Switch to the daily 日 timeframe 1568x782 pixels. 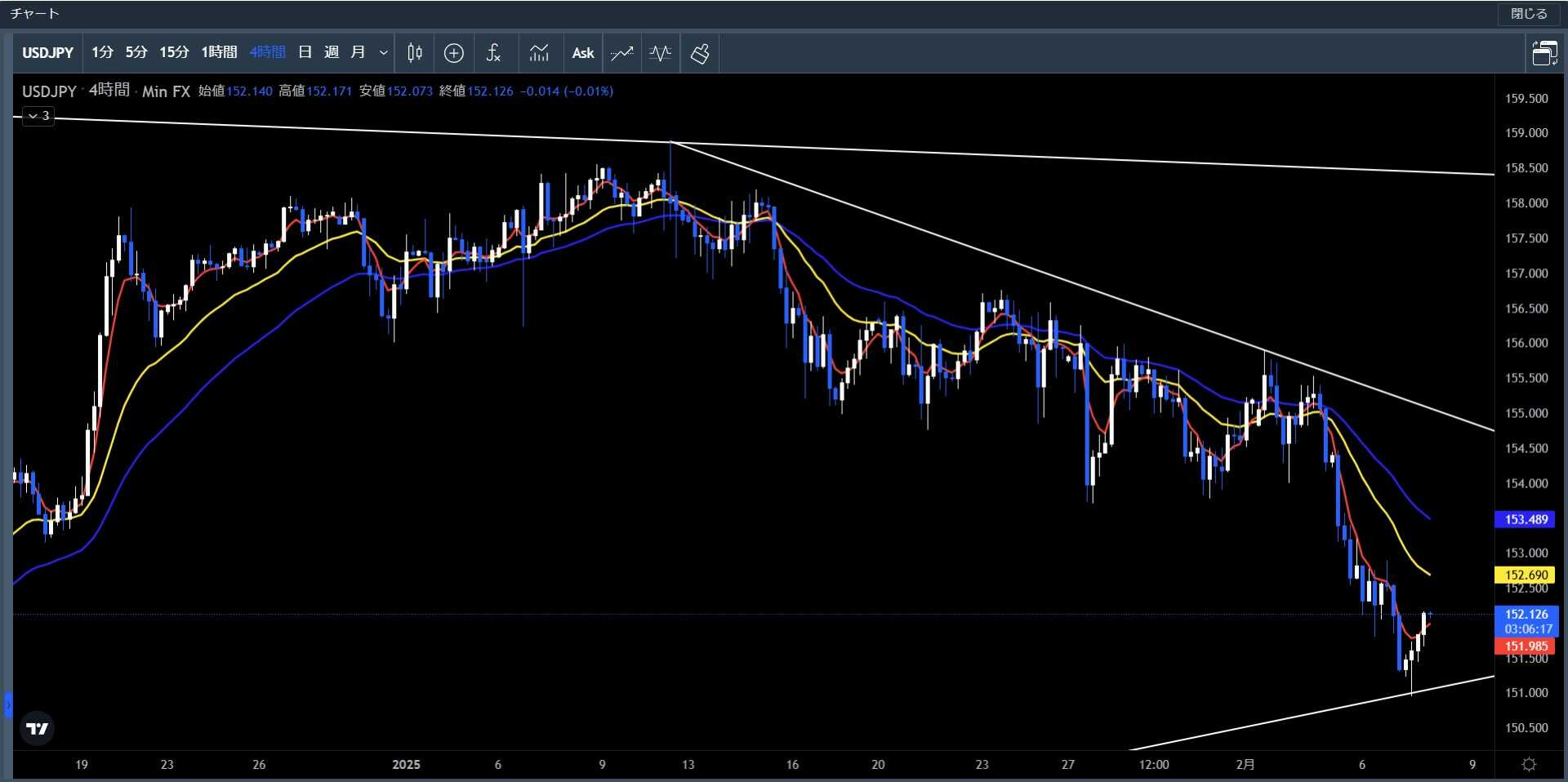coord(305,53)
